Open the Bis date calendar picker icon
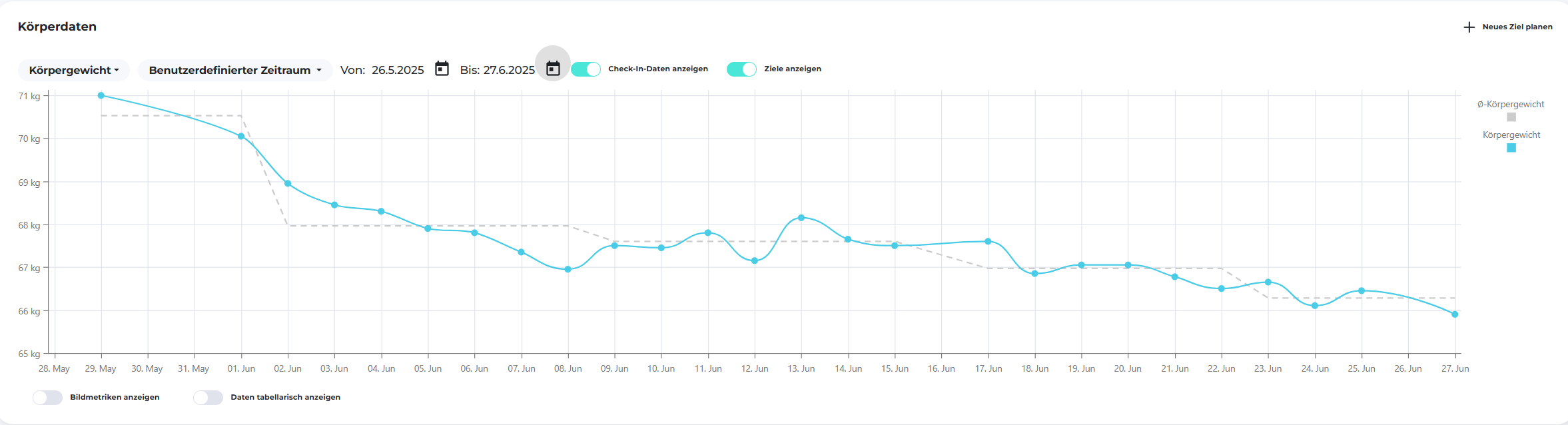The image size is (1568, 425). [x=553, y=69]
